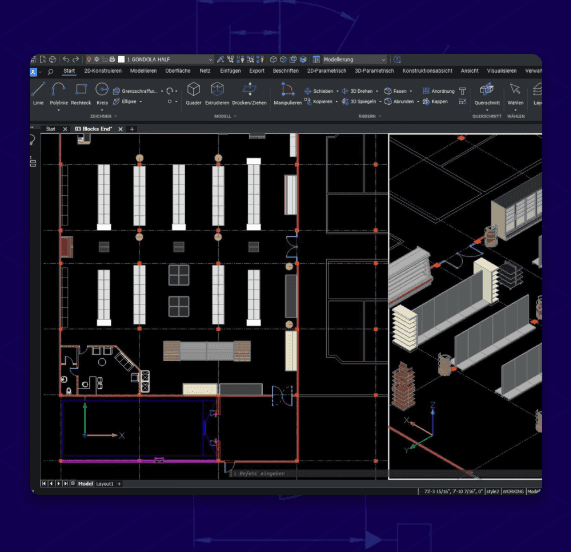Add a new layout with plus button
The height and width of the screenshot is (552, 571).
click(119, 484)
